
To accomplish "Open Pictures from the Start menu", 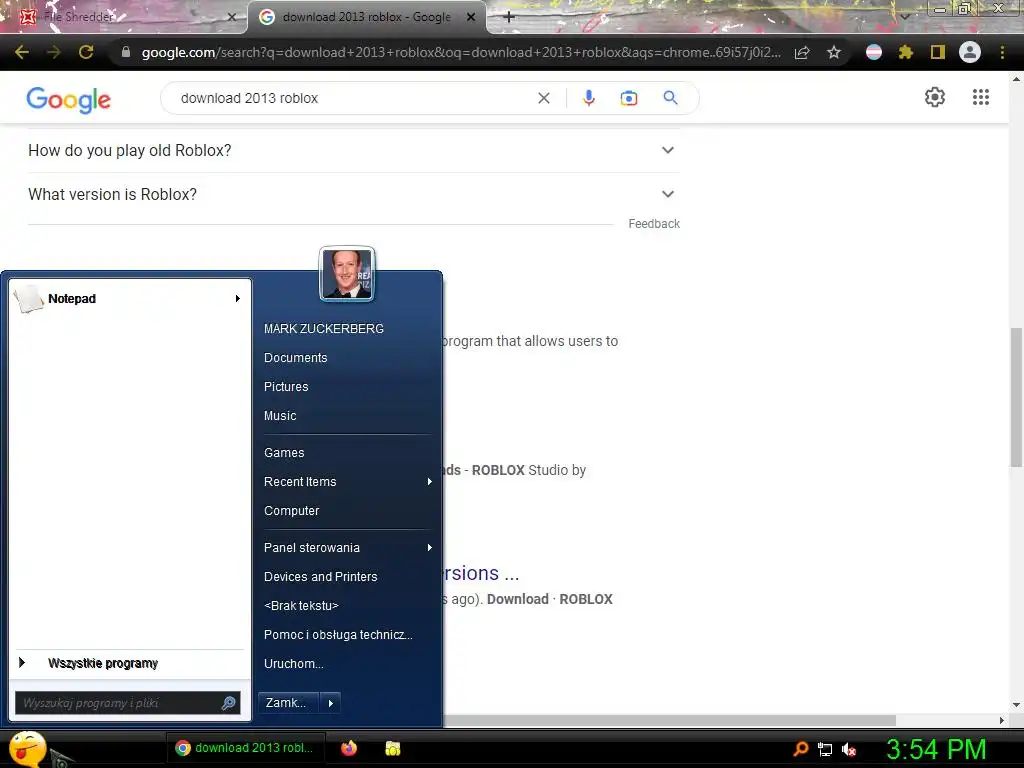I will click(286, 387).
